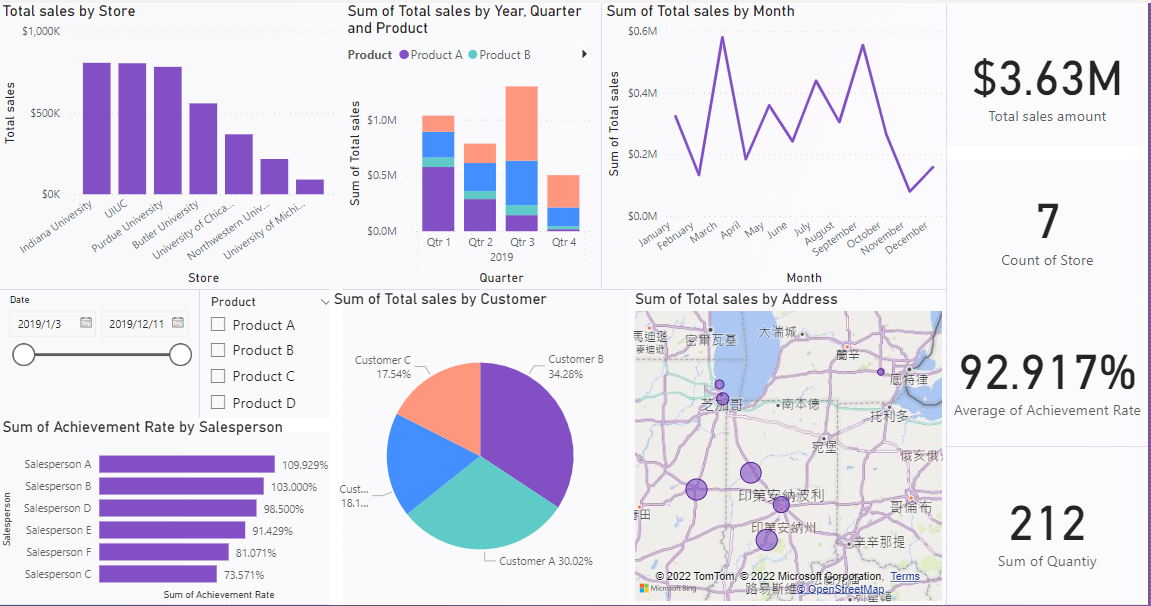
Task: Expand the Date slicer start date field
Action: pos(52,322)
